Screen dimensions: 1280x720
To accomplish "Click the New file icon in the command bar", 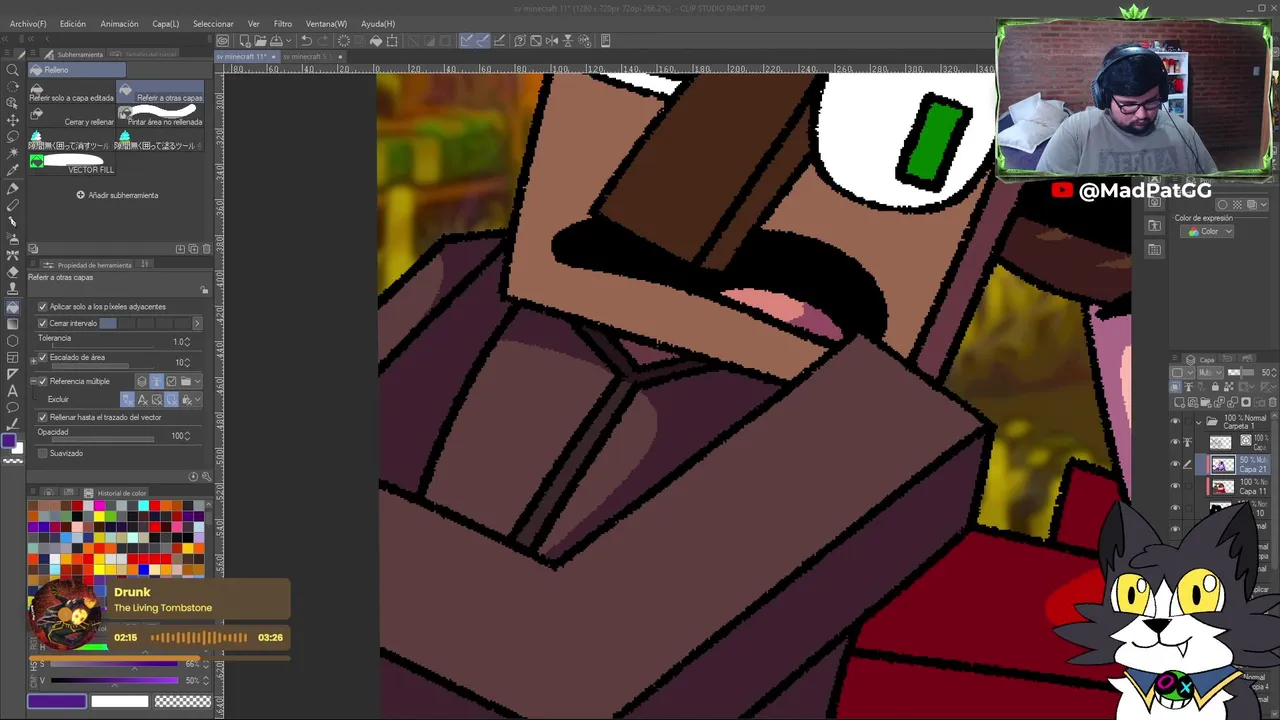I will (243, 41).
